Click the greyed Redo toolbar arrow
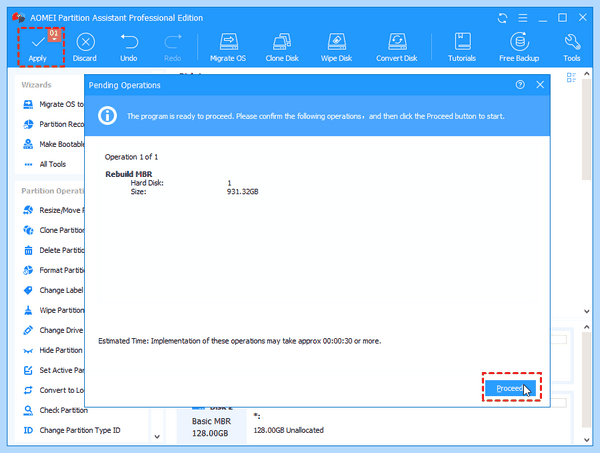Viewport: 600px width, 453px height. pos(173,48)
